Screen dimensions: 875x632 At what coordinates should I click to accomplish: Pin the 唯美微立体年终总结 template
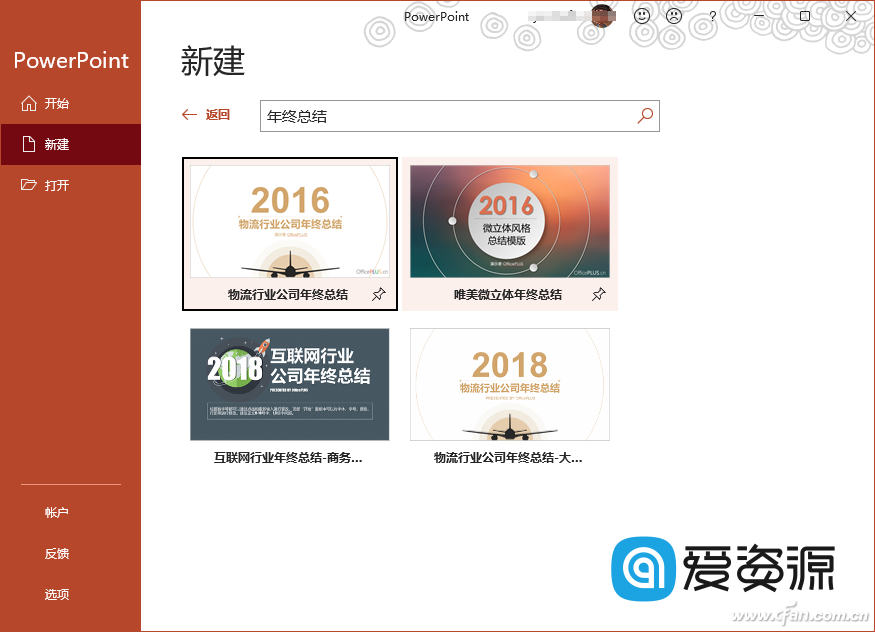pyautogui.click(x=599, y=294)
